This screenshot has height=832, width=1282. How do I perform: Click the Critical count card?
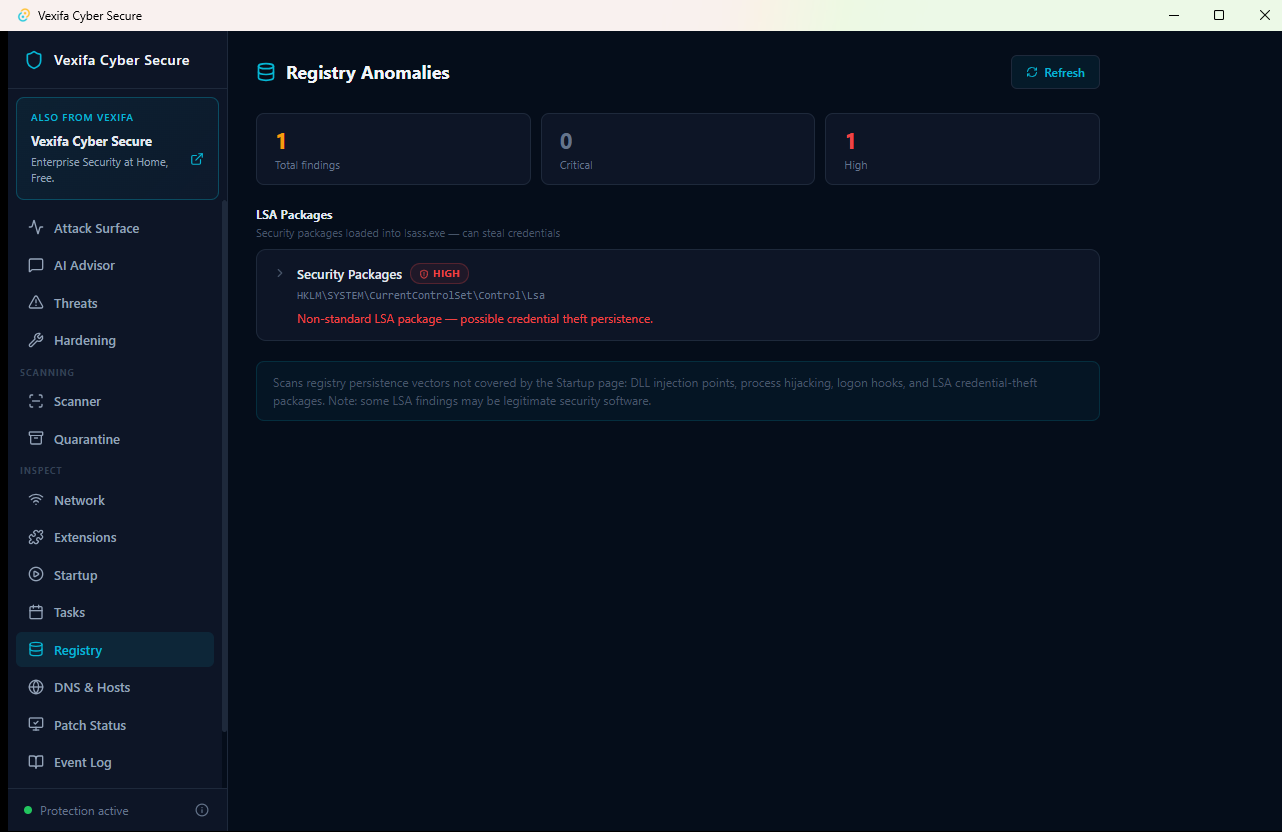678,149
